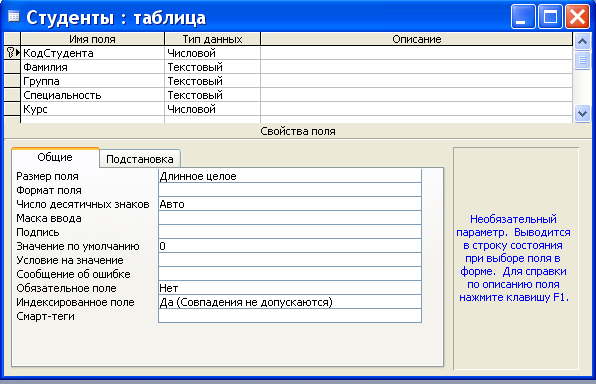Click data type Числовой for КодСтудента
Image resolution: width=596 pixels, height=384 pixels.
(x=212, y=53)
